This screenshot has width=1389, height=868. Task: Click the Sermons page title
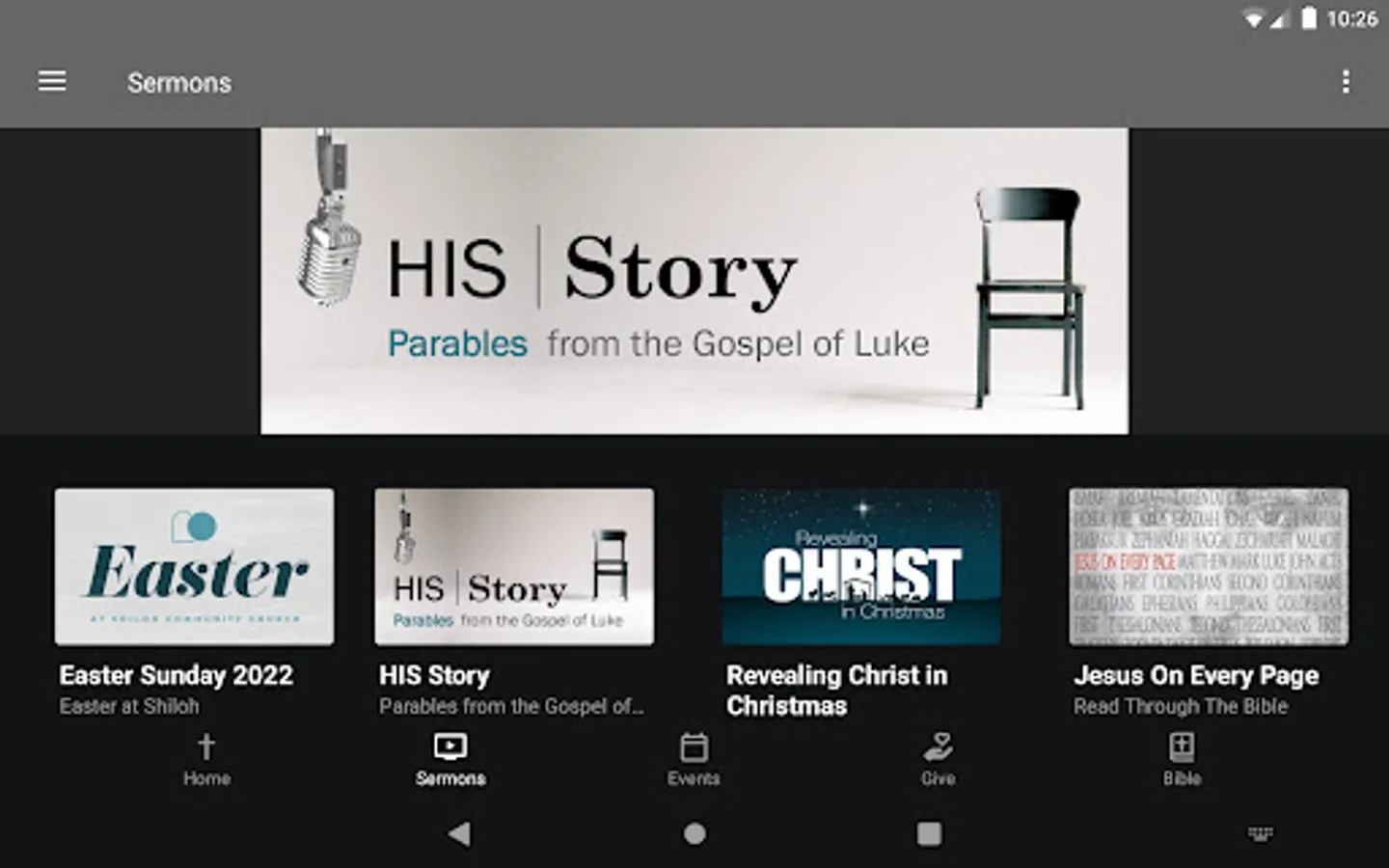179,83
